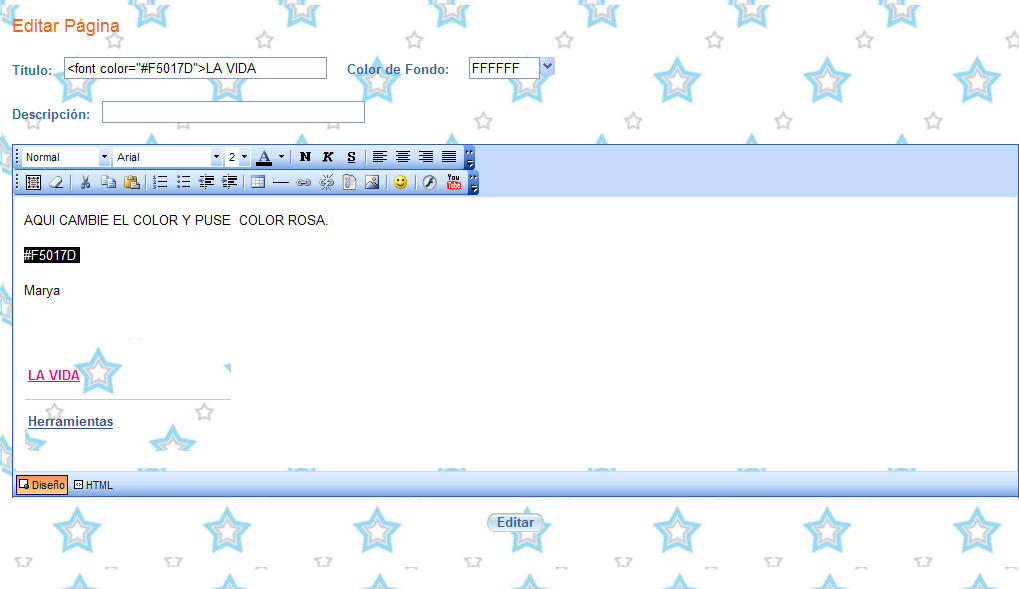Expand the first toolbar row overflow options
This screenshot has height=589, width=1019.
pyautogui.click(x=470, y=157)
